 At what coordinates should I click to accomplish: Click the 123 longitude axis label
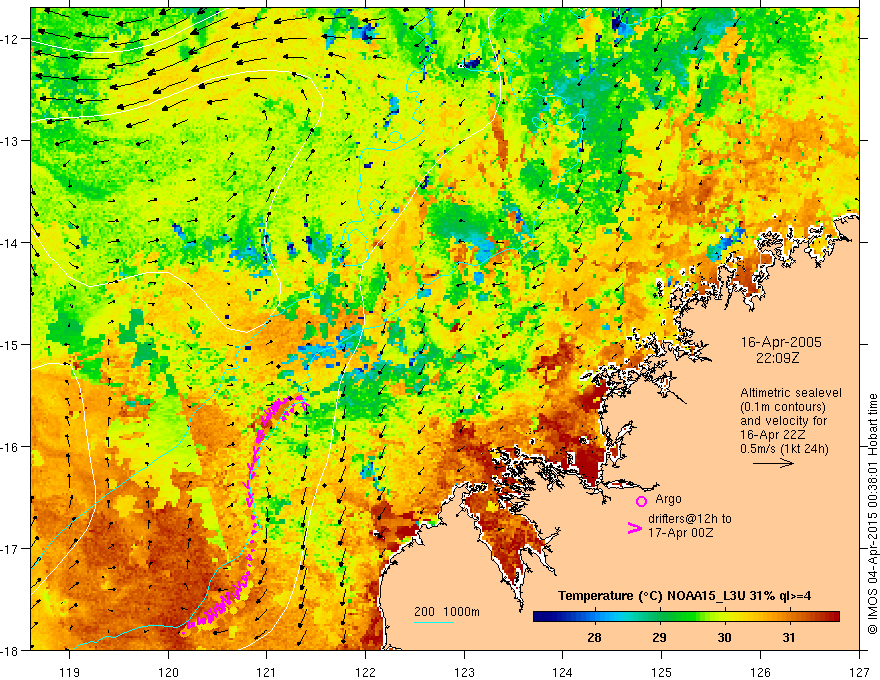[x=464, y=672]
